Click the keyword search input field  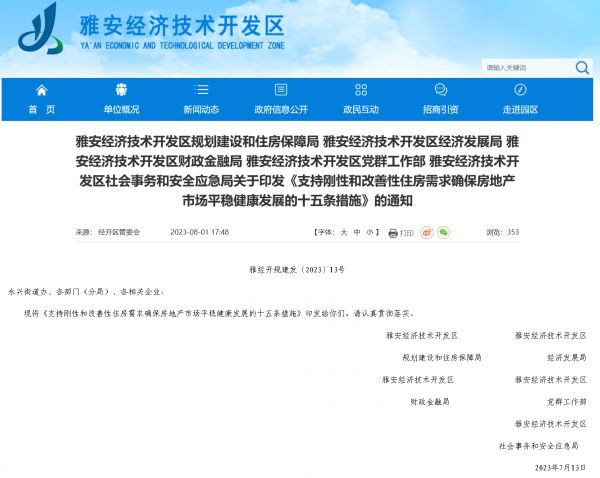pos(528,68)
